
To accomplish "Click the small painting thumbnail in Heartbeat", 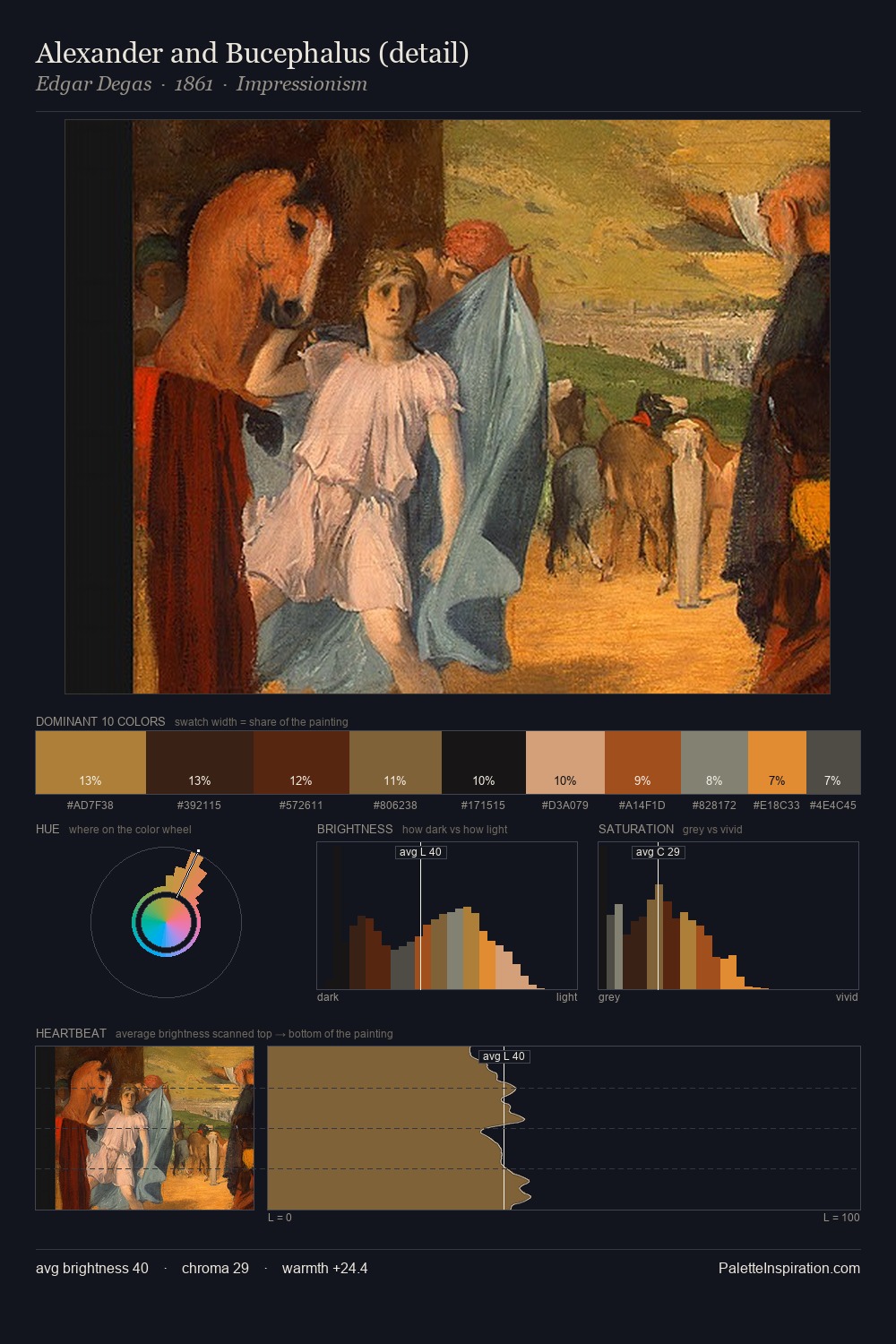I will [x=144, y=1128].
